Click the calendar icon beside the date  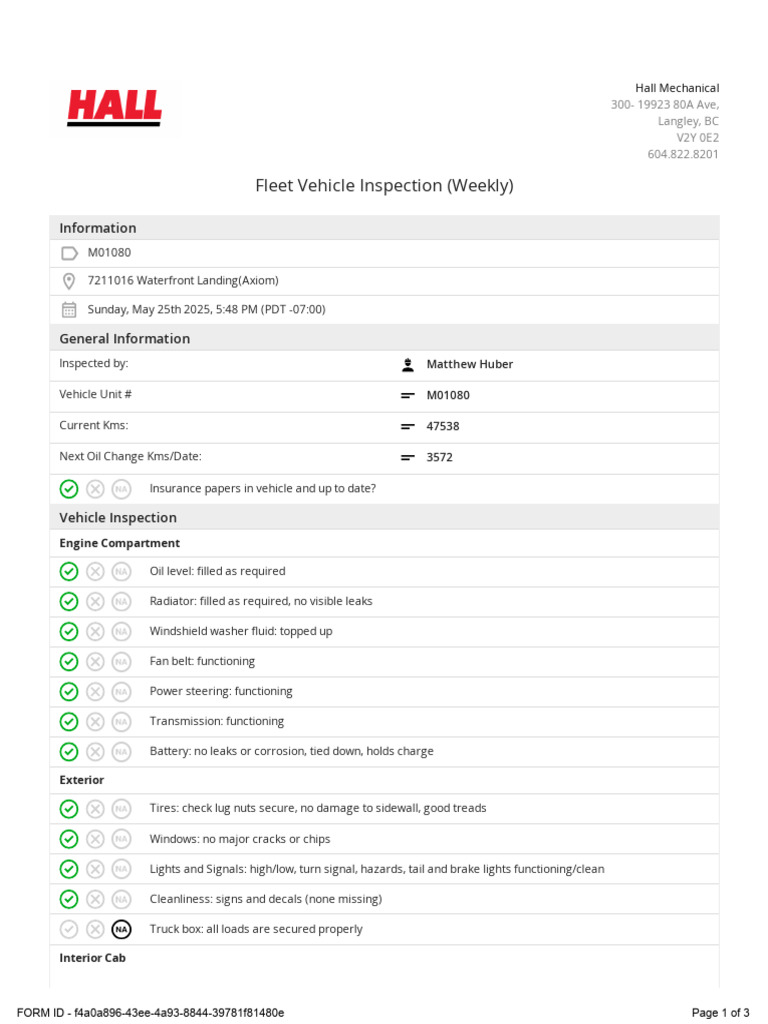(x=69, y=309)
